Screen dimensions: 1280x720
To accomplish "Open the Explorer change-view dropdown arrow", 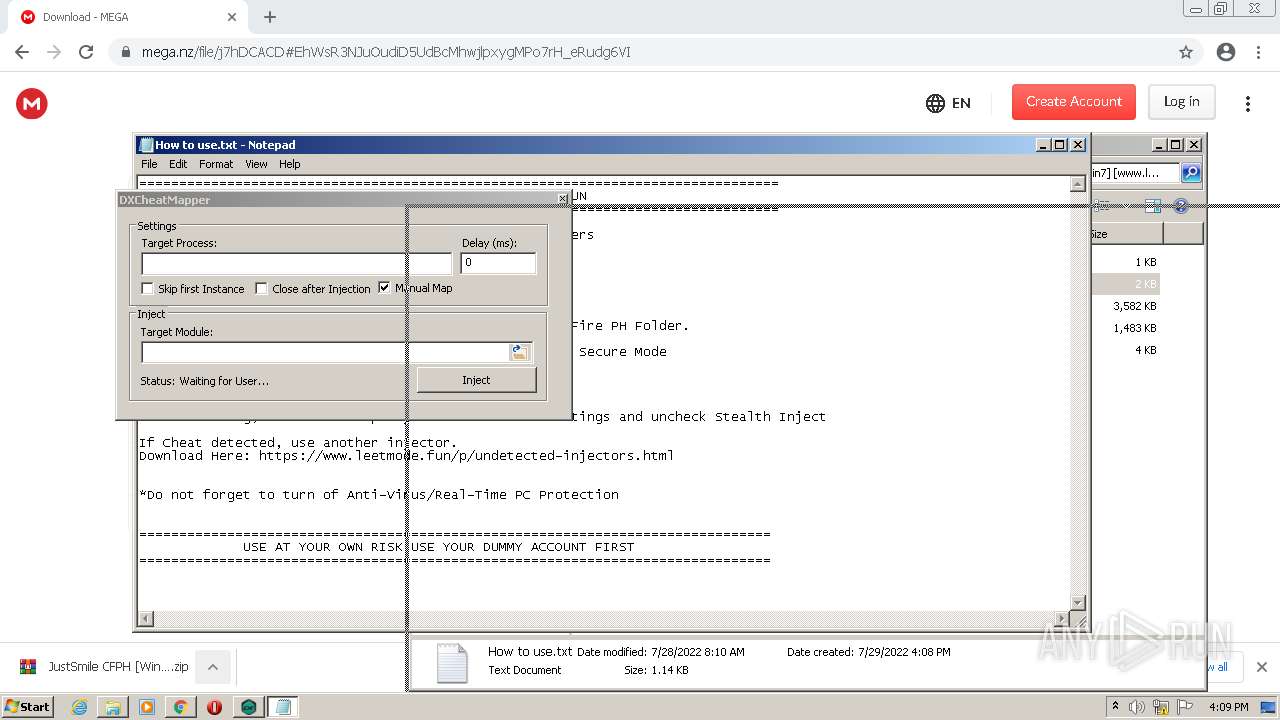I will (1128, 206).
